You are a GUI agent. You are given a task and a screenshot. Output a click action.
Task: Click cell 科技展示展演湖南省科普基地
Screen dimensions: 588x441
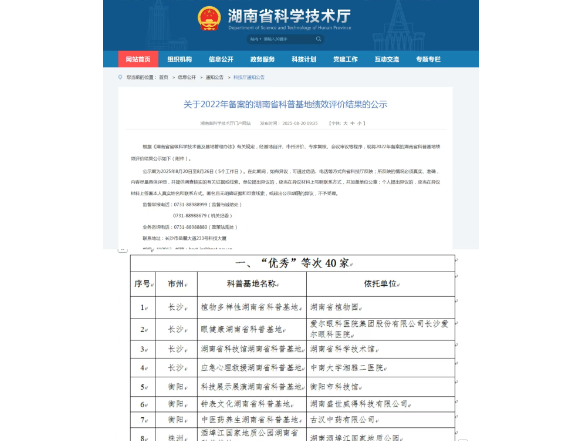click(x=252, y=387)
